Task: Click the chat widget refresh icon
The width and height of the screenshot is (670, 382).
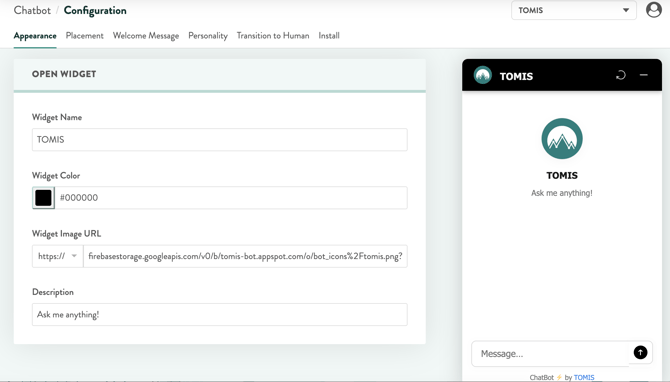Action: (x=620, y=75)
